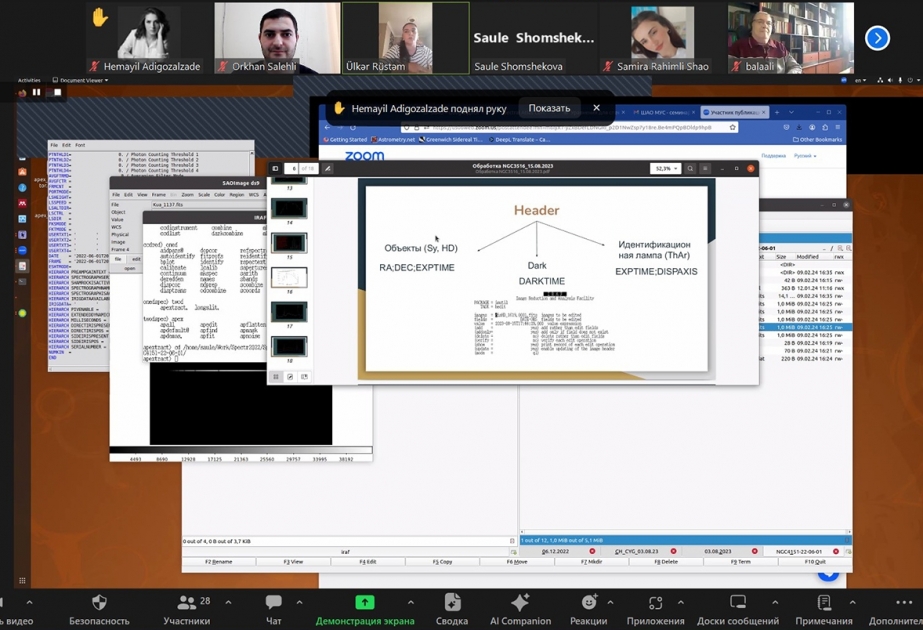The width and height of the screenshot is (923, 630).
Task: Pause the screen recording at top left
Action: [36, 92]
